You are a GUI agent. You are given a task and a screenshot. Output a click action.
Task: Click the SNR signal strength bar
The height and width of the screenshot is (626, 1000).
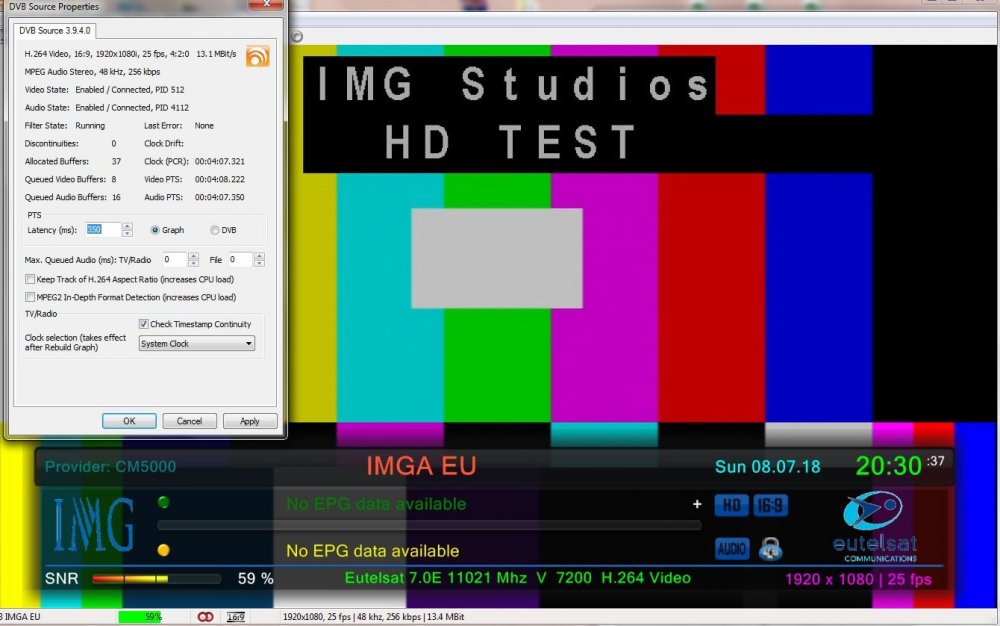tap(155, 579)
